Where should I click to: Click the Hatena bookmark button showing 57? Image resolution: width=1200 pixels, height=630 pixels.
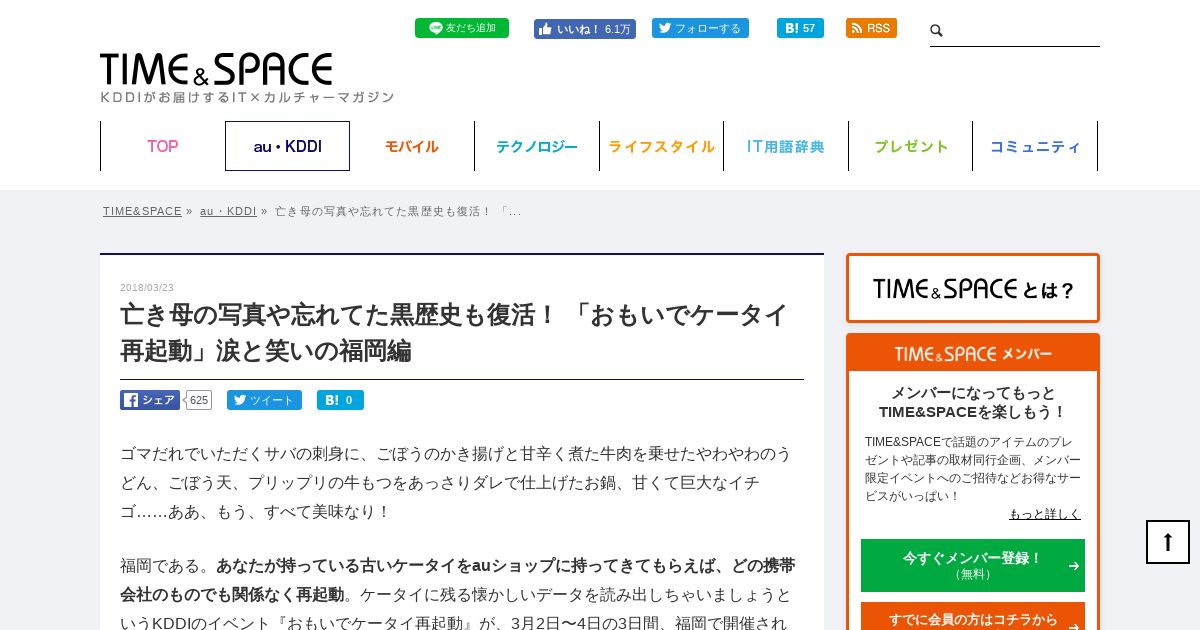800,28
